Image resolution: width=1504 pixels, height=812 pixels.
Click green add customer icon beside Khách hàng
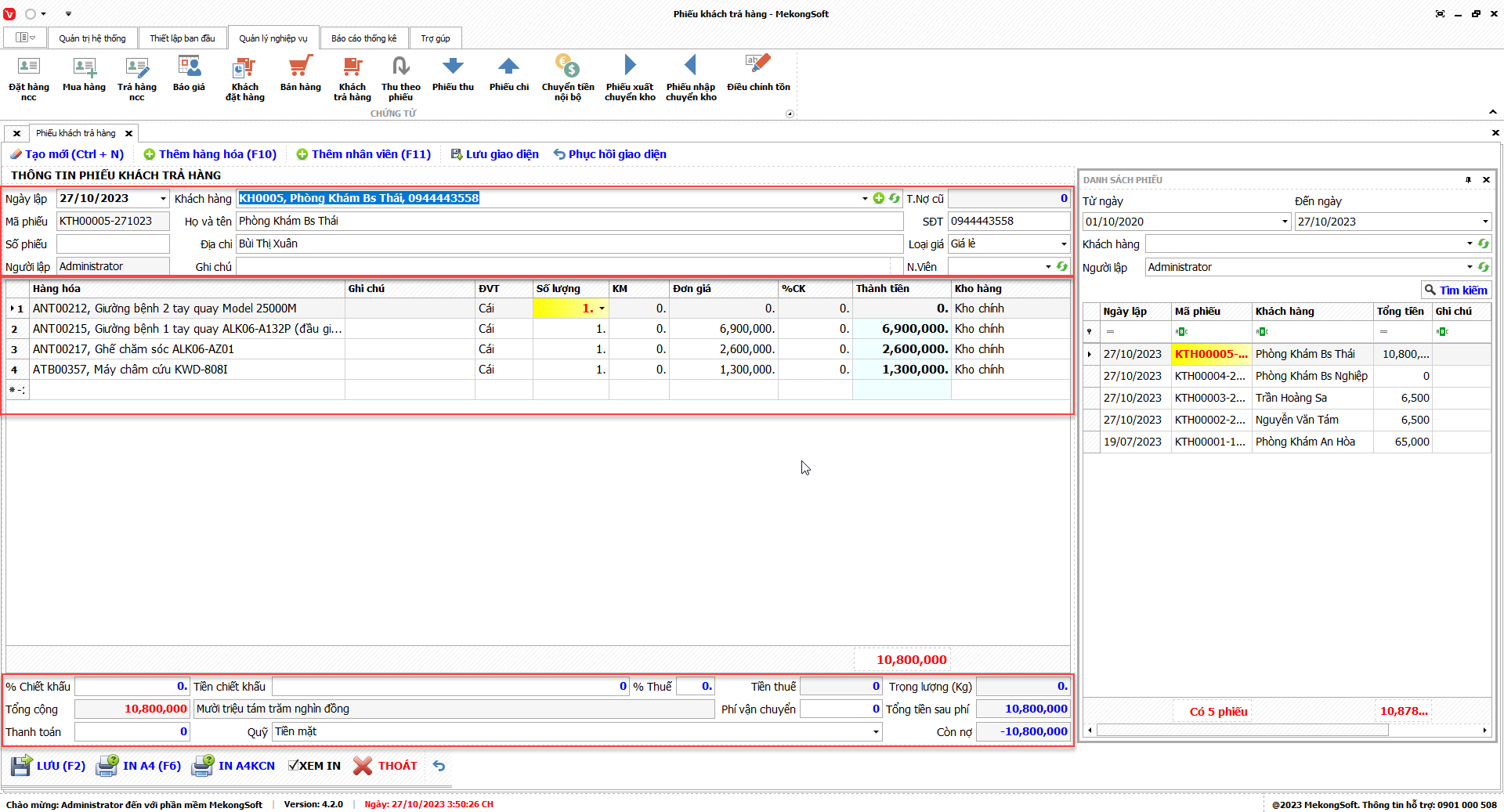pyautogui.click(x=879, y=199)
